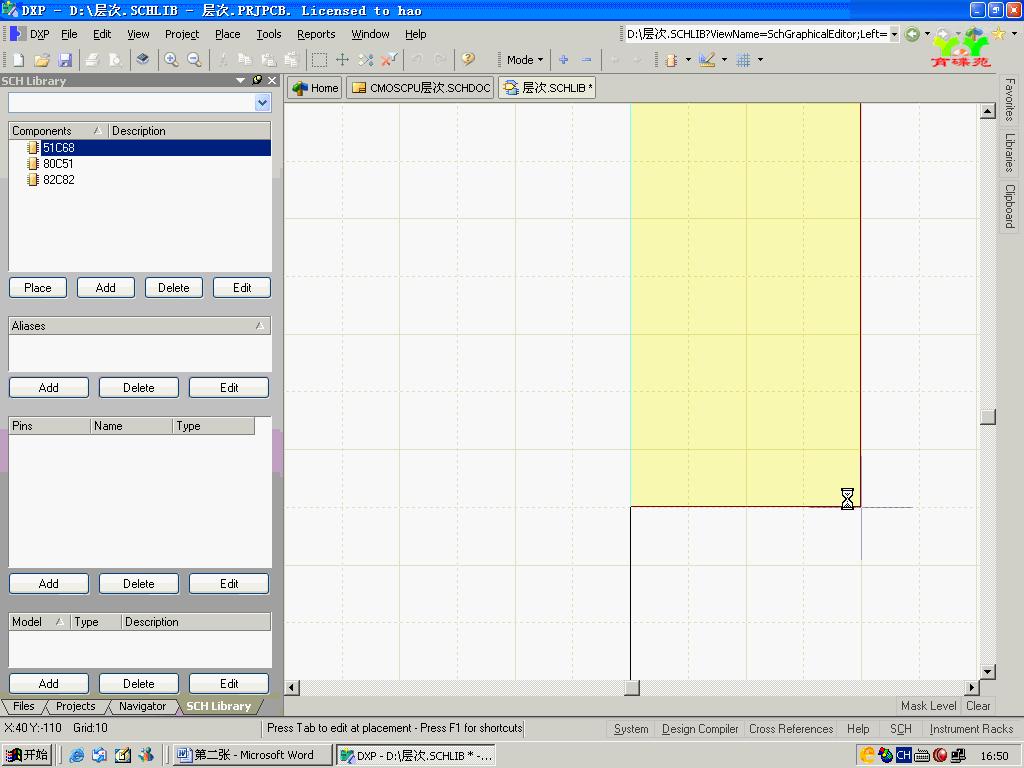Click the deselect all icon
This screenshot has height=768, width=1024.
pos(365,60)
